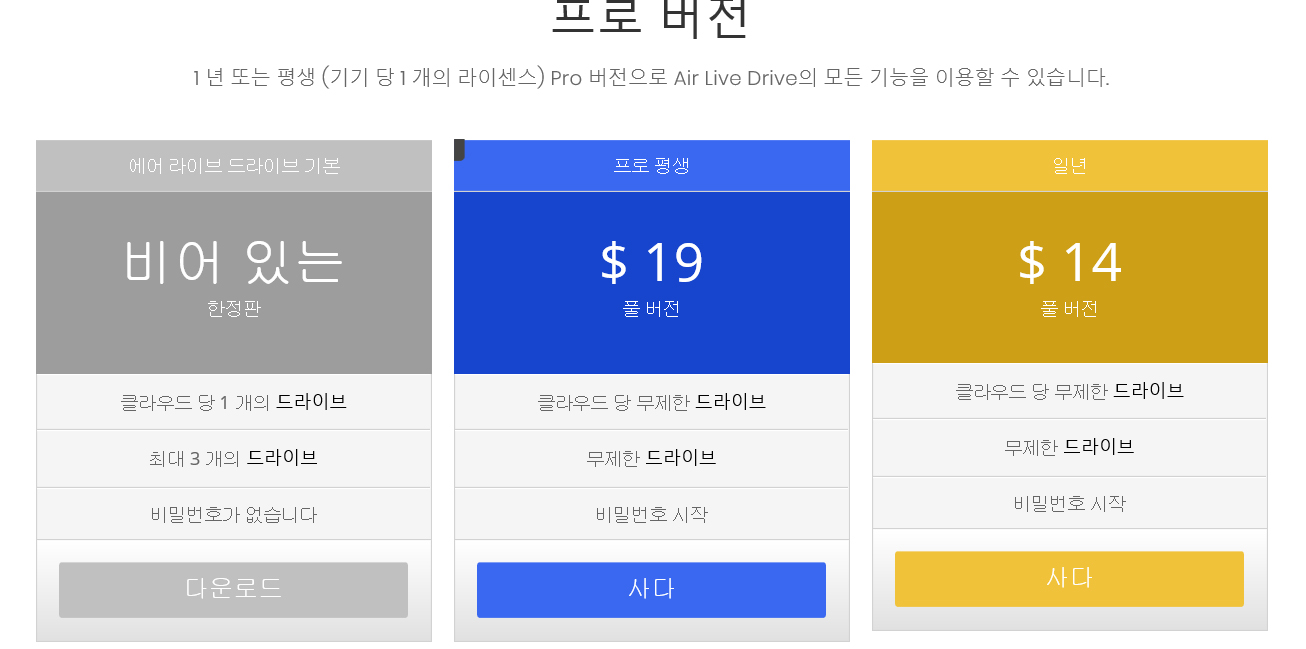The image size is (1306, 649).
Task: Click the $ 19 price
Action: click(x=652, y=262)
